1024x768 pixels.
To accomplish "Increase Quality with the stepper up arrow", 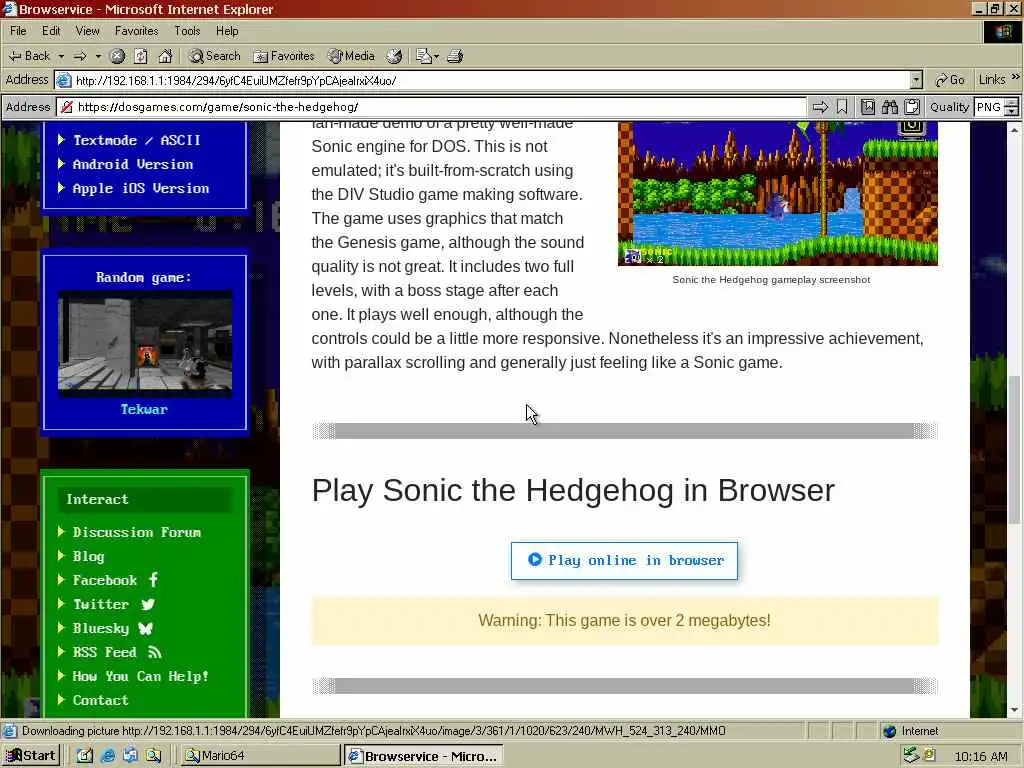I will pyautogui.click(x=1012, y=103).
